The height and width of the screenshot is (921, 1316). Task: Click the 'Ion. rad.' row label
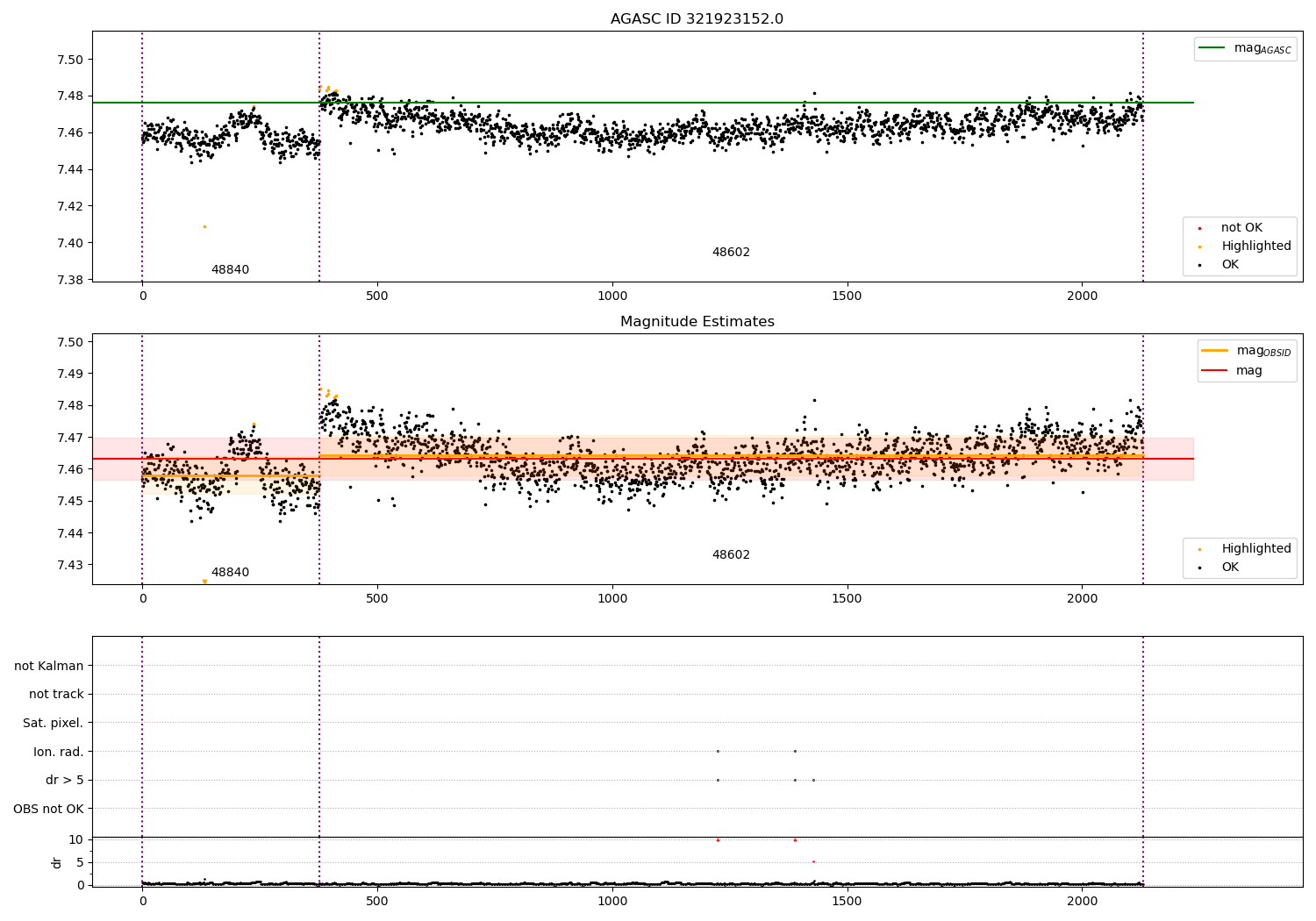tap(58, 752)
